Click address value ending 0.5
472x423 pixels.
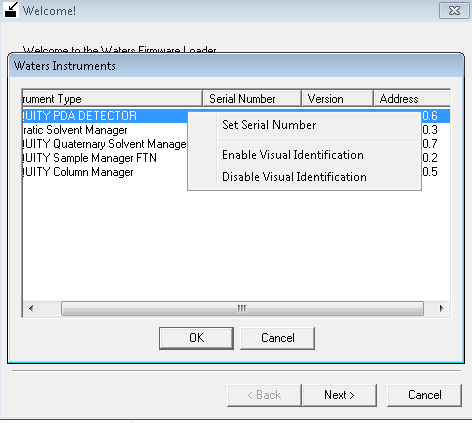point(430,172)
